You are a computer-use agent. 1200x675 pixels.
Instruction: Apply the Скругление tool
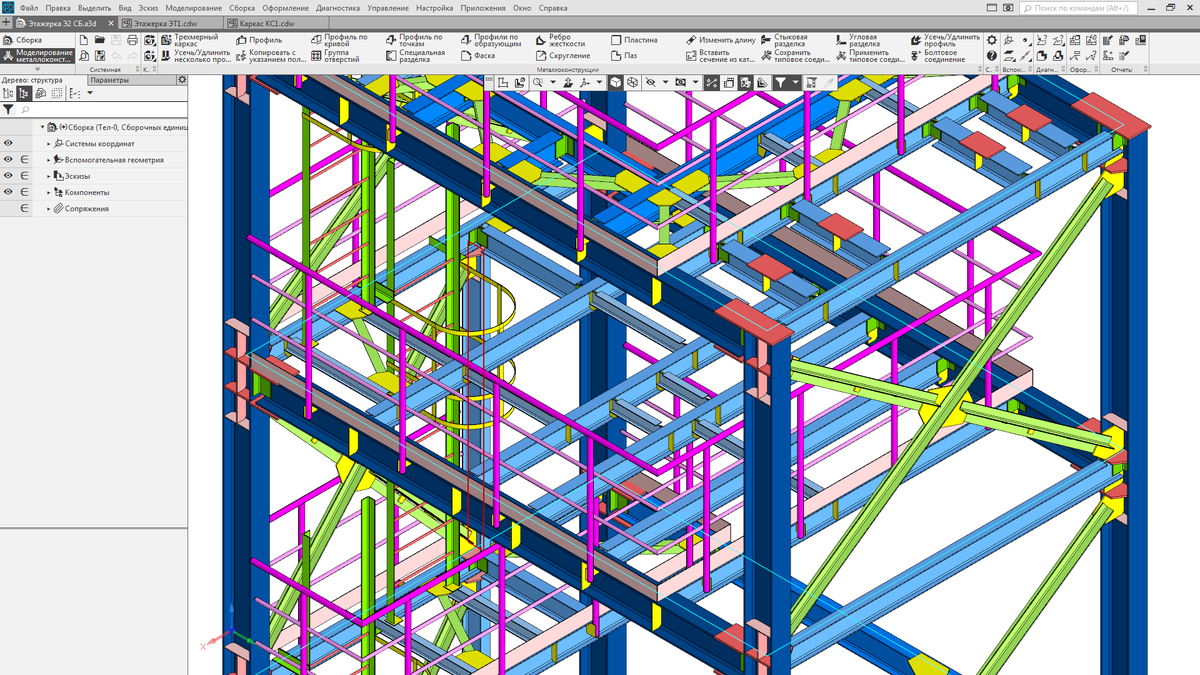coord(562,56)
